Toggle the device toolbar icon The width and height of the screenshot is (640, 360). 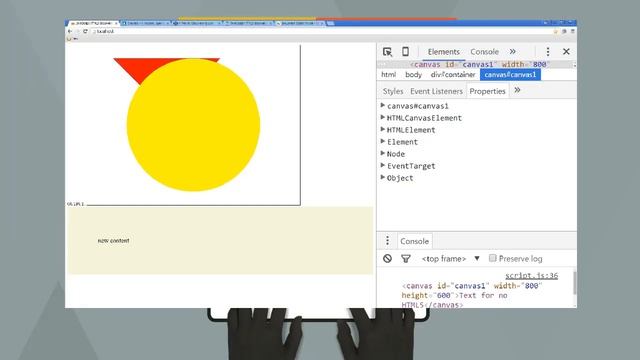(405, 51)
